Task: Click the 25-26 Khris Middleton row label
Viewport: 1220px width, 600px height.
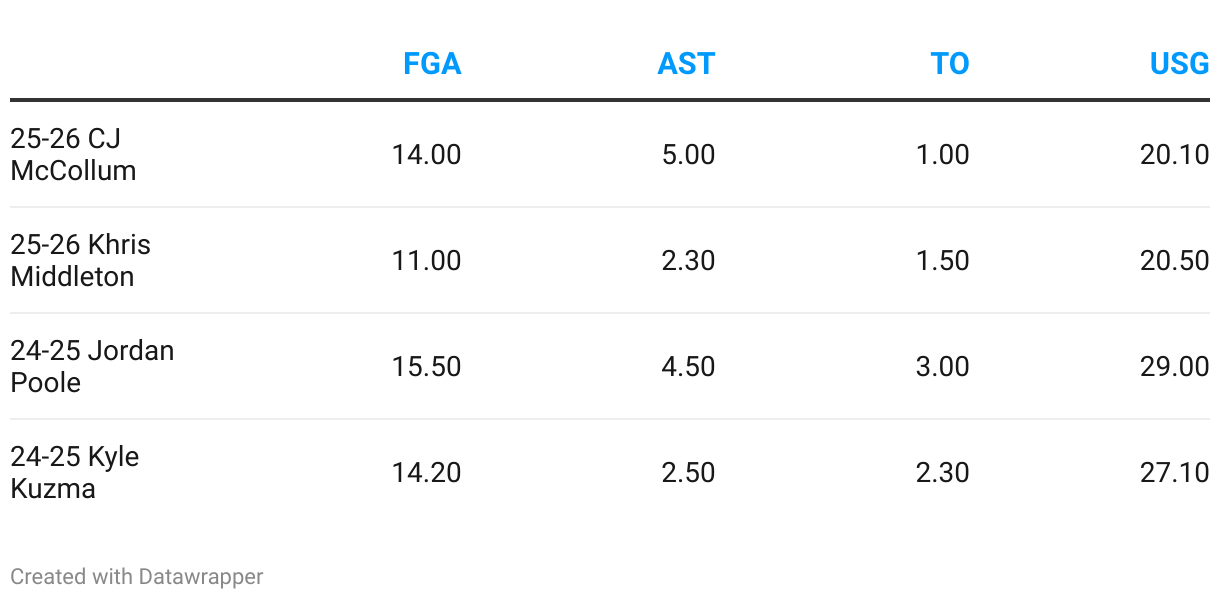Action: click(80, 260)
